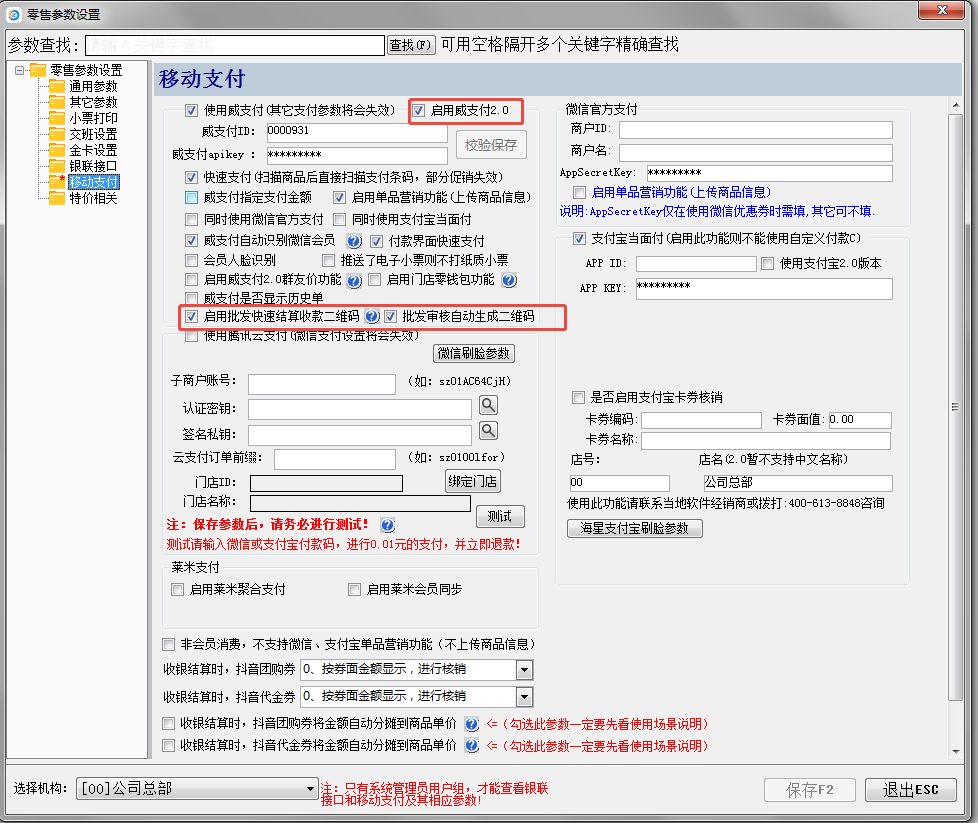Click folder icon of 特价相关
The image size is (978, 823).
[x=57, y=198]
